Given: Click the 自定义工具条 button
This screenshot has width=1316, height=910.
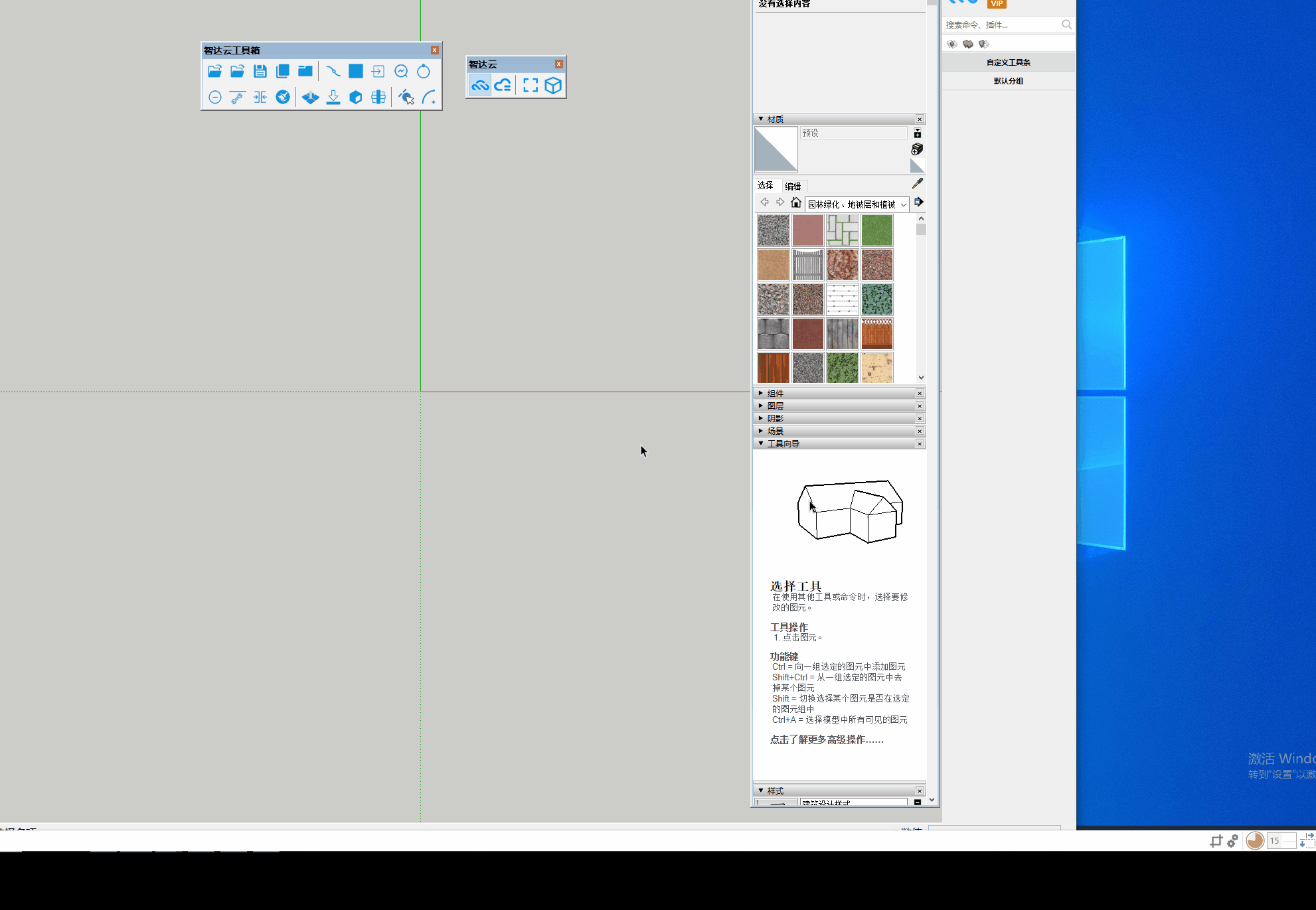Looking at the screenshot, I should (1008, 62).
